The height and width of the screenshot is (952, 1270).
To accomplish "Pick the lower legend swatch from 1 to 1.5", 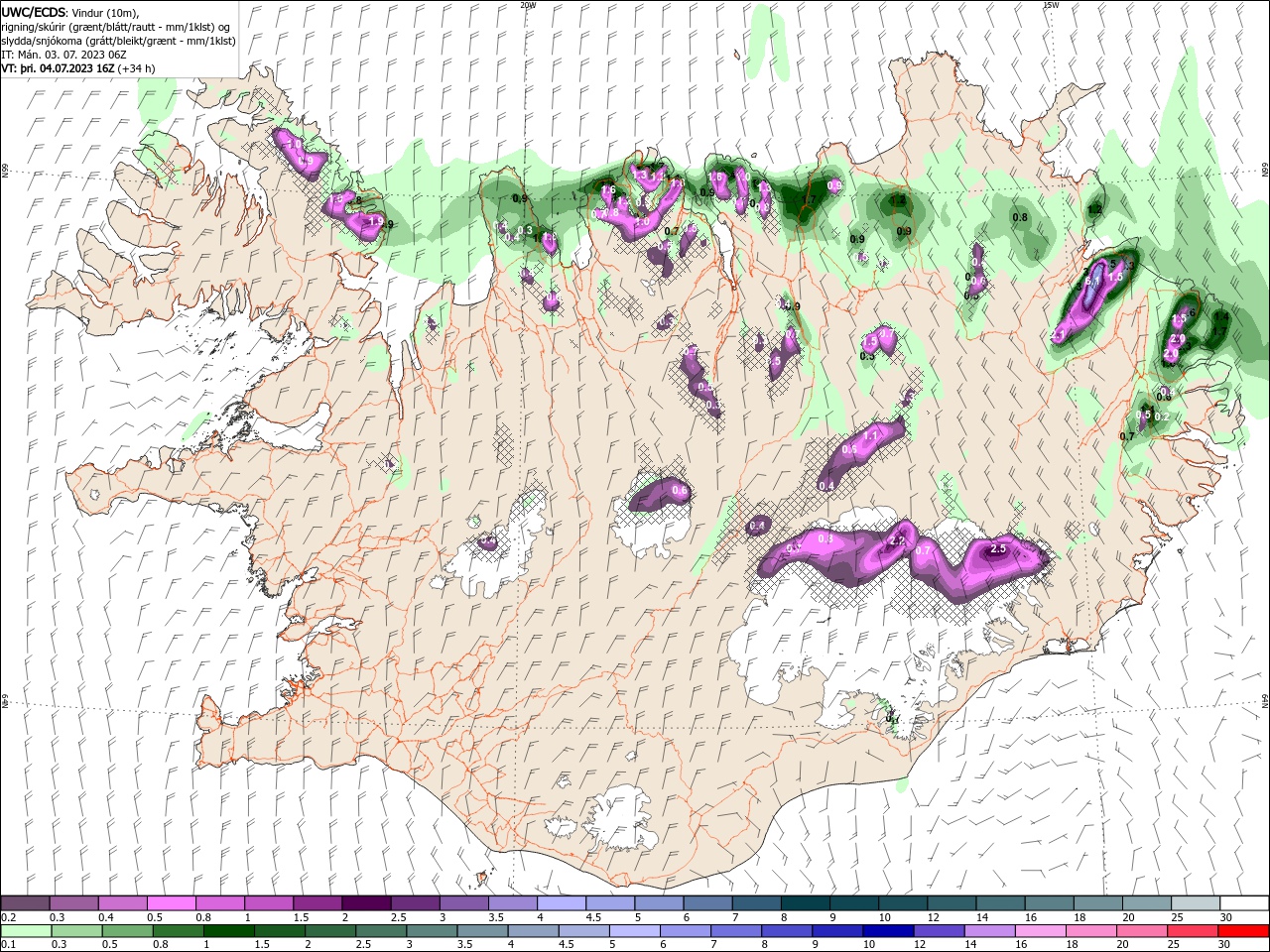I will pos(229,931).
